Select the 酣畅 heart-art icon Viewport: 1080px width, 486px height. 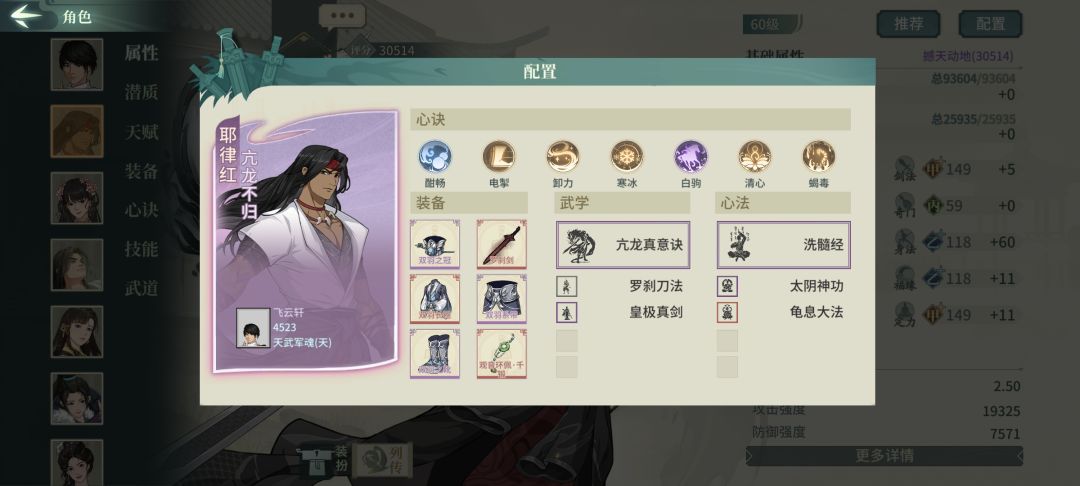point(435,156)
